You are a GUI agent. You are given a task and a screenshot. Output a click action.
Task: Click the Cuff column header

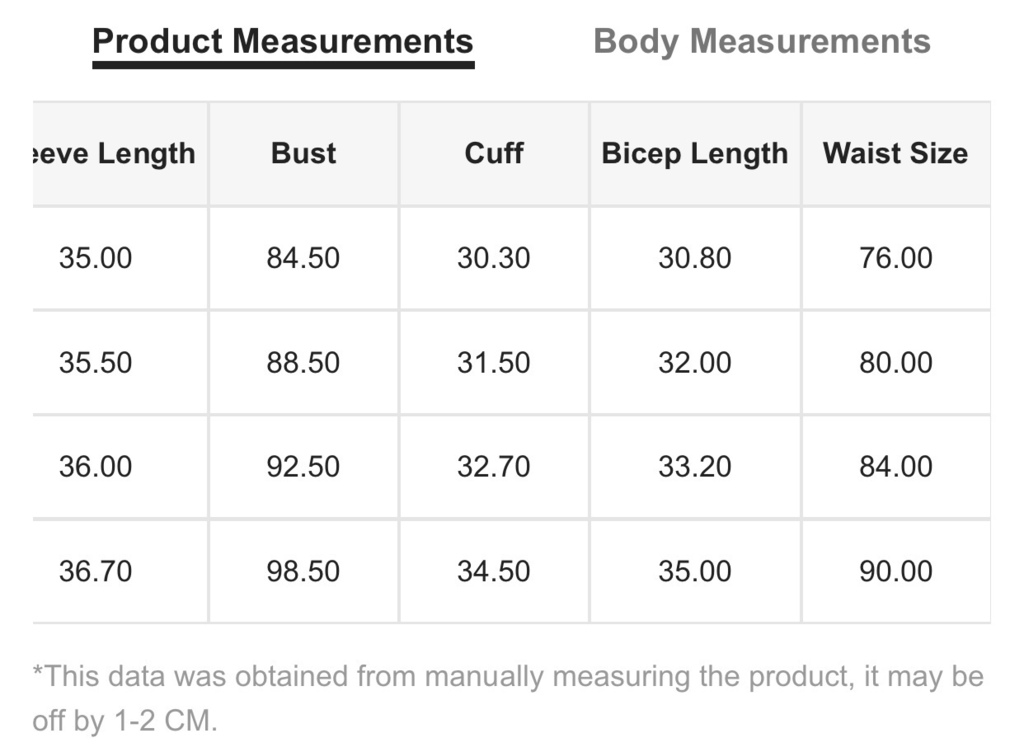[x=494, y=153]
